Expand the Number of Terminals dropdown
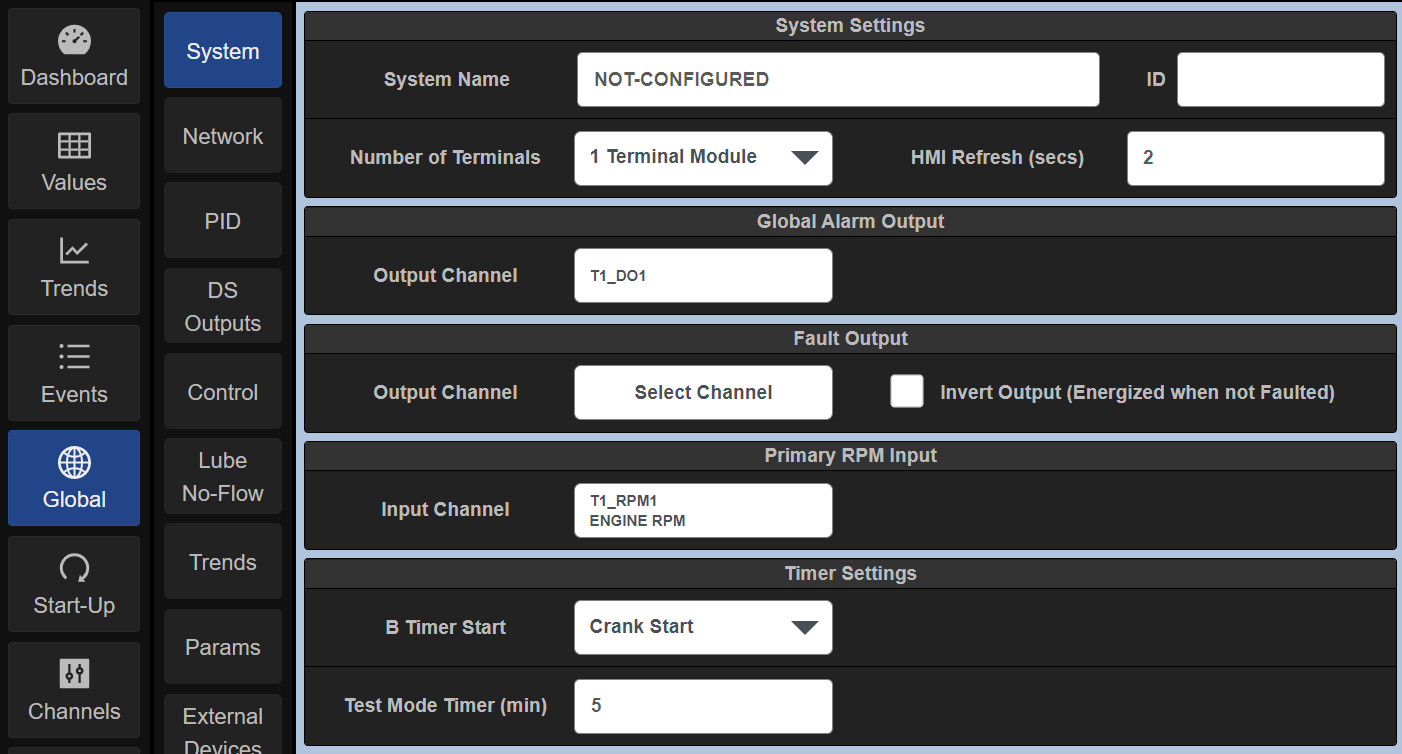 pyautogui.click(x=703, y=158)
